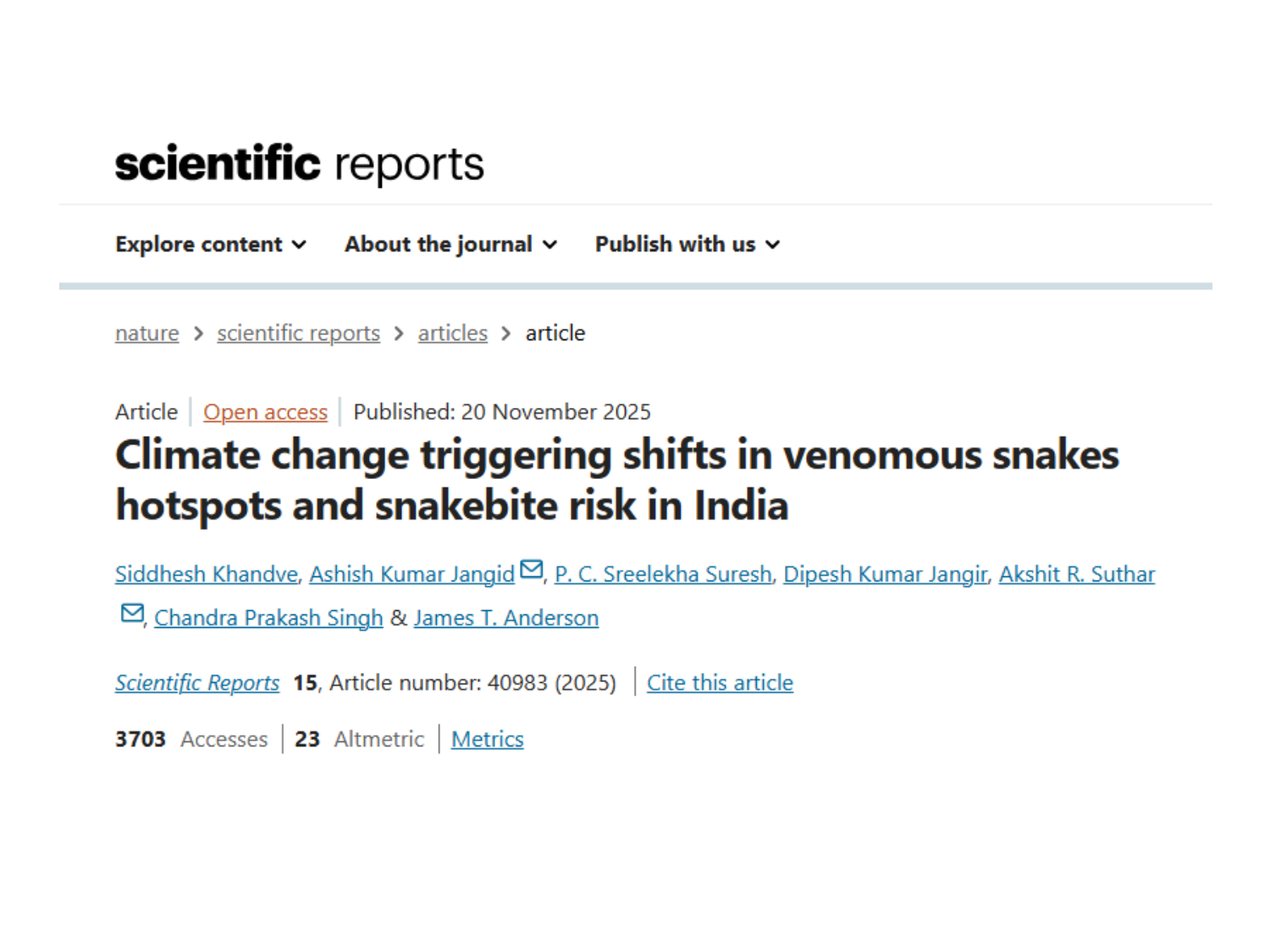The width and height of the screenshot is (1270, 952).
Task: Open Dipesh Kumar Jangir author details
Action: [885, 575]
